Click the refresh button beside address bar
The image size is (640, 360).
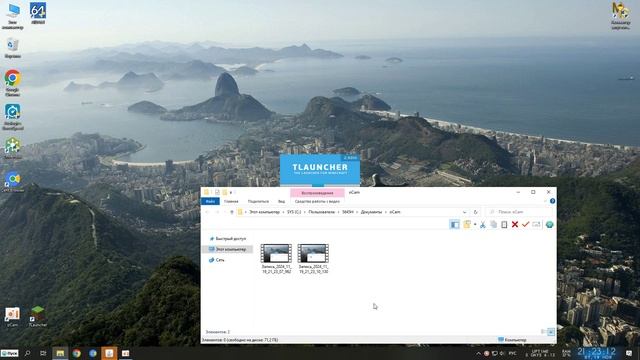point(476,212)
